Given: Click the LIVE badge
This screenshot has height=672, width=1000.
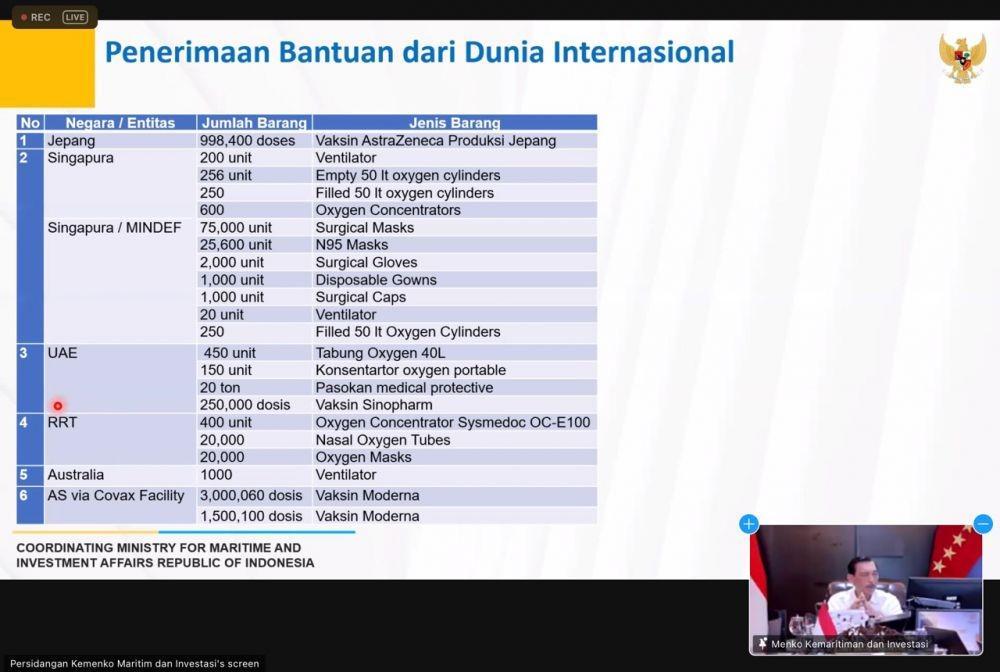Looking at the screenshot, I should pyautogui.click(x=75, y=17).
